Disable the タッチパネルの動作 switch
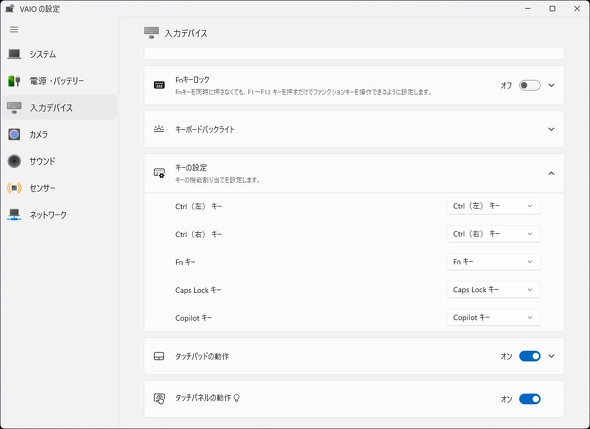 529,399
